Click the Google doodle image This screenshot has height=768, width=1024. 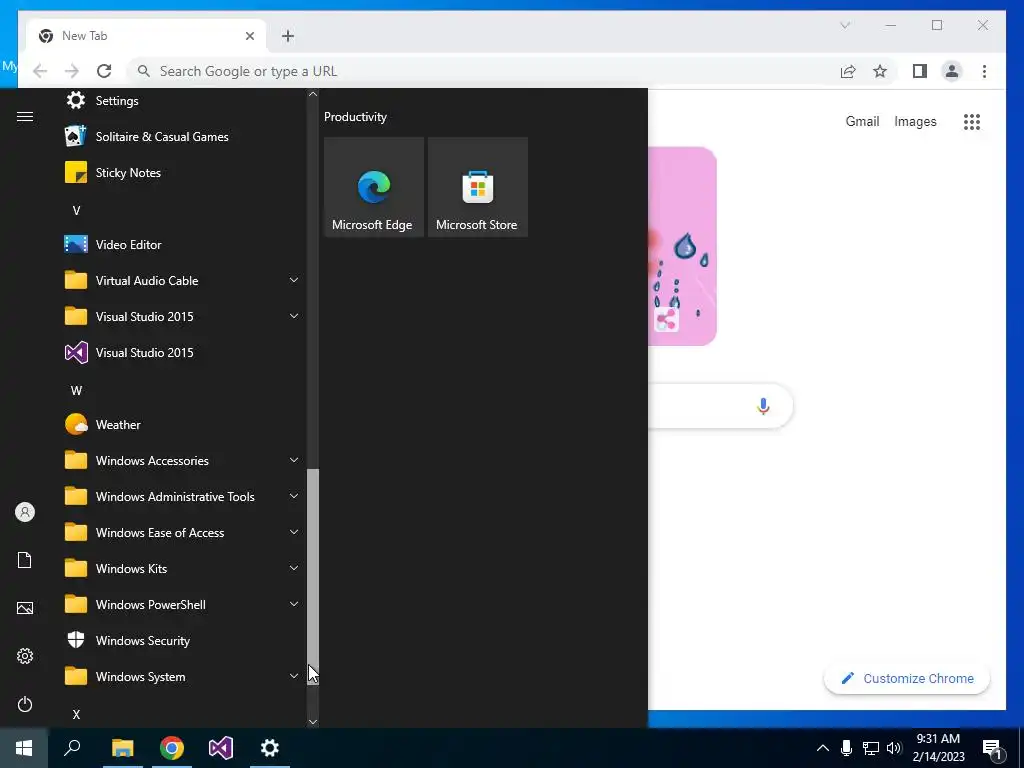(682, 246)
